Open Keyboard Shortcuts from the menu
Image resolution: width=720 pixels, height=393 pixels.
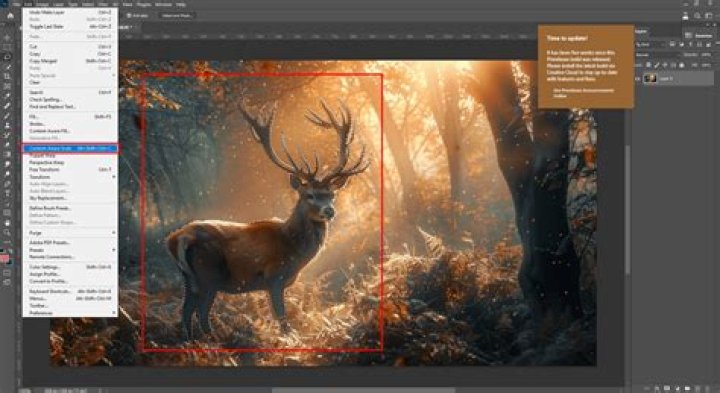pyautogui.click(x=70, y=291)
